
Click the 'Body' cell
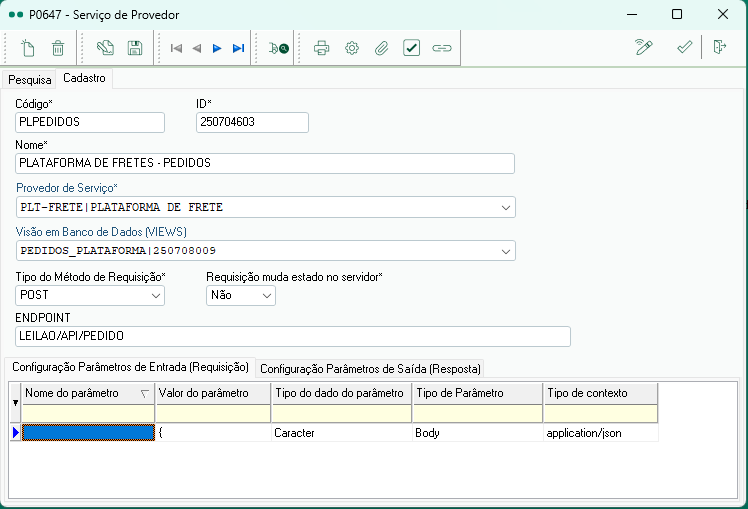[478, 433]
